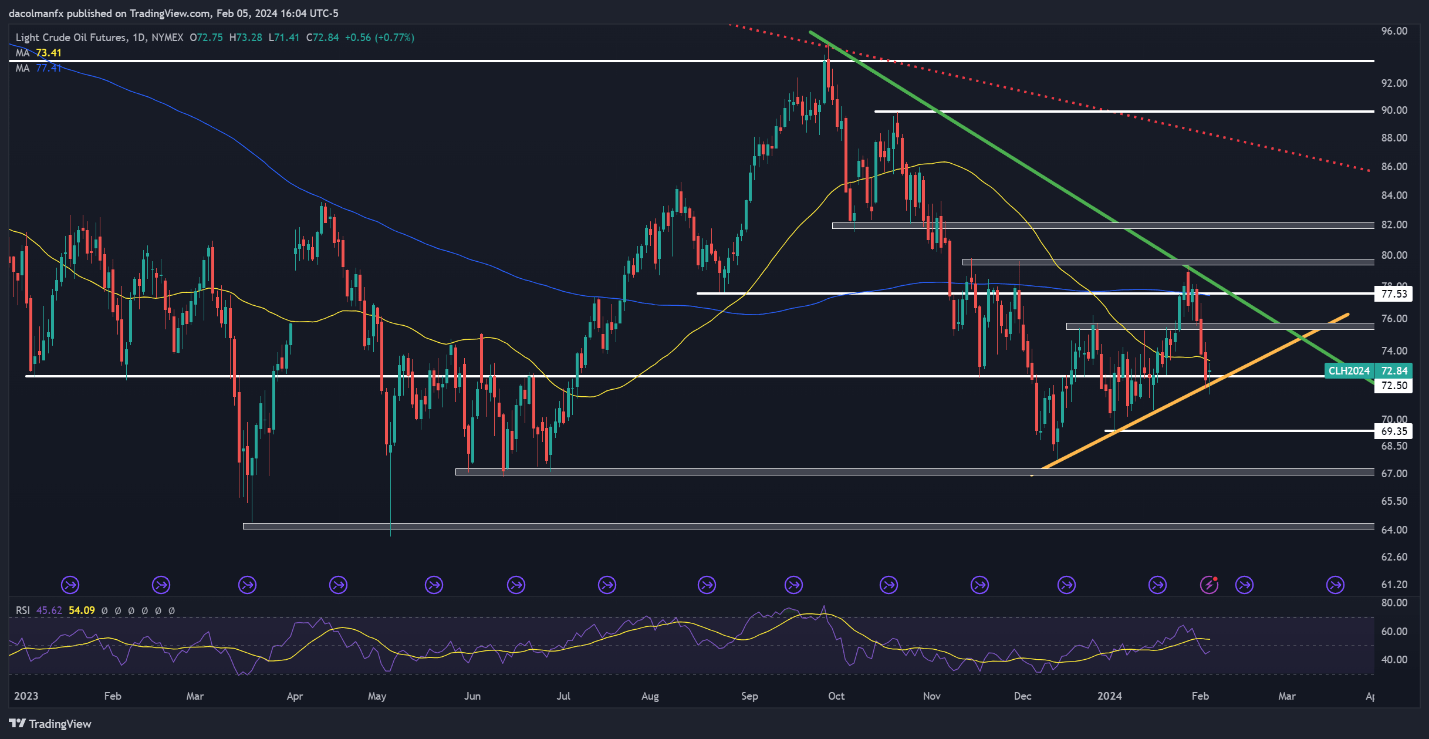Open the rollover marker between Jul and Aug 2023
Image resolution: width=1429 pixels, height=739 pixels.
click(605, 583)
